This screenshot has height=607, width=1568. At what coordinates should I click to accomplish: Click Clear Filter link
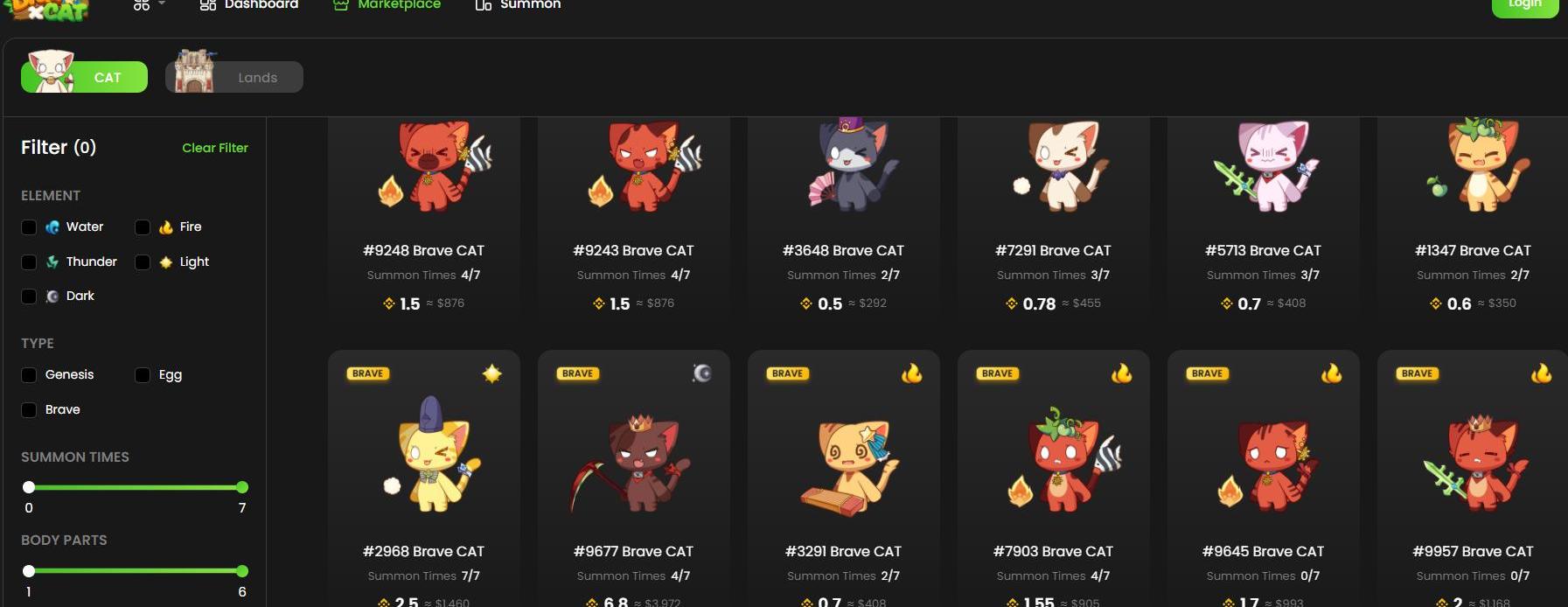[215, 148]
